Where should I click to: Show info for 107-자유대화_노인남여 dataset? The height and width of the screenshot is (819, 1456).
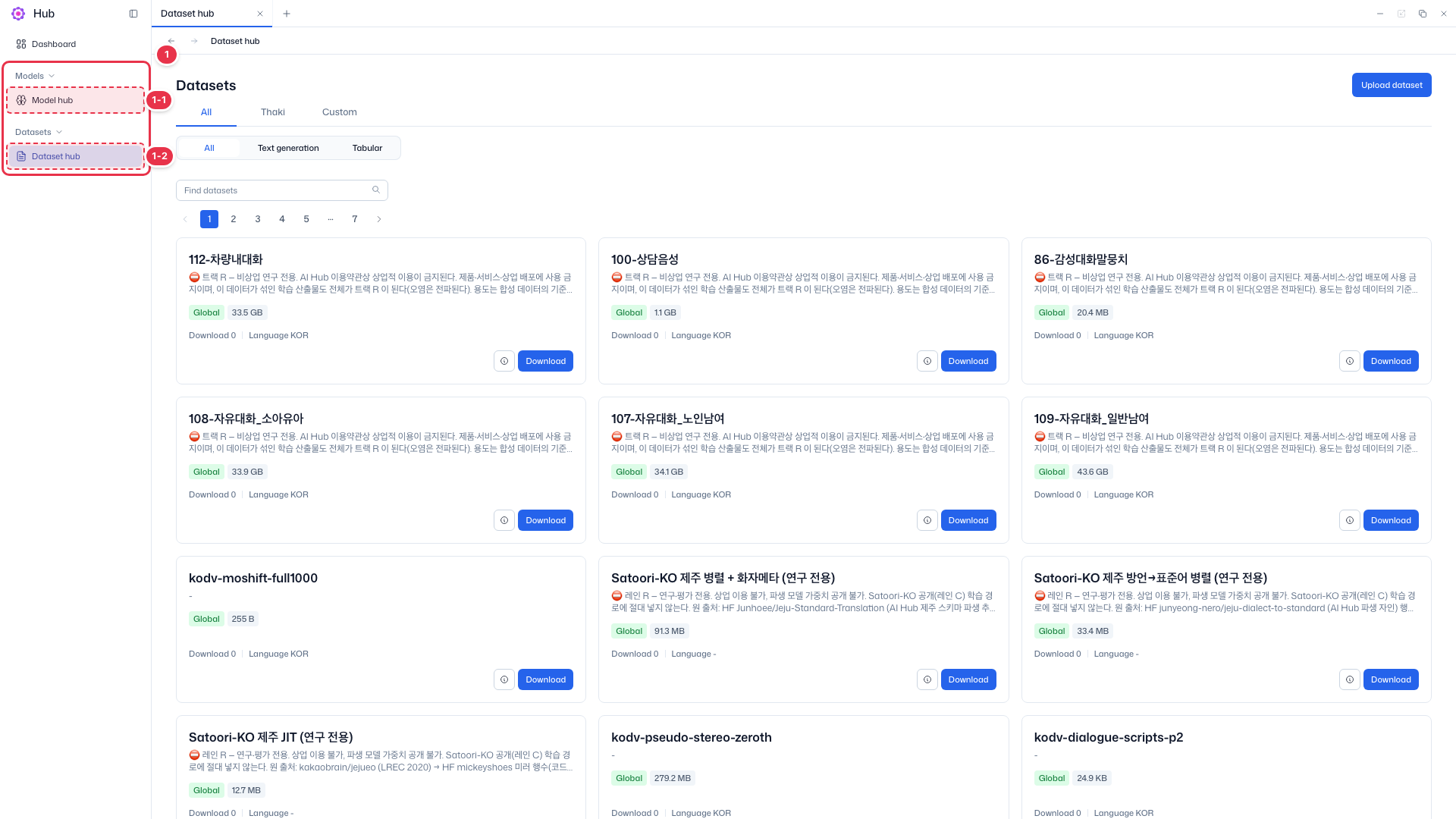click(927, 520)
